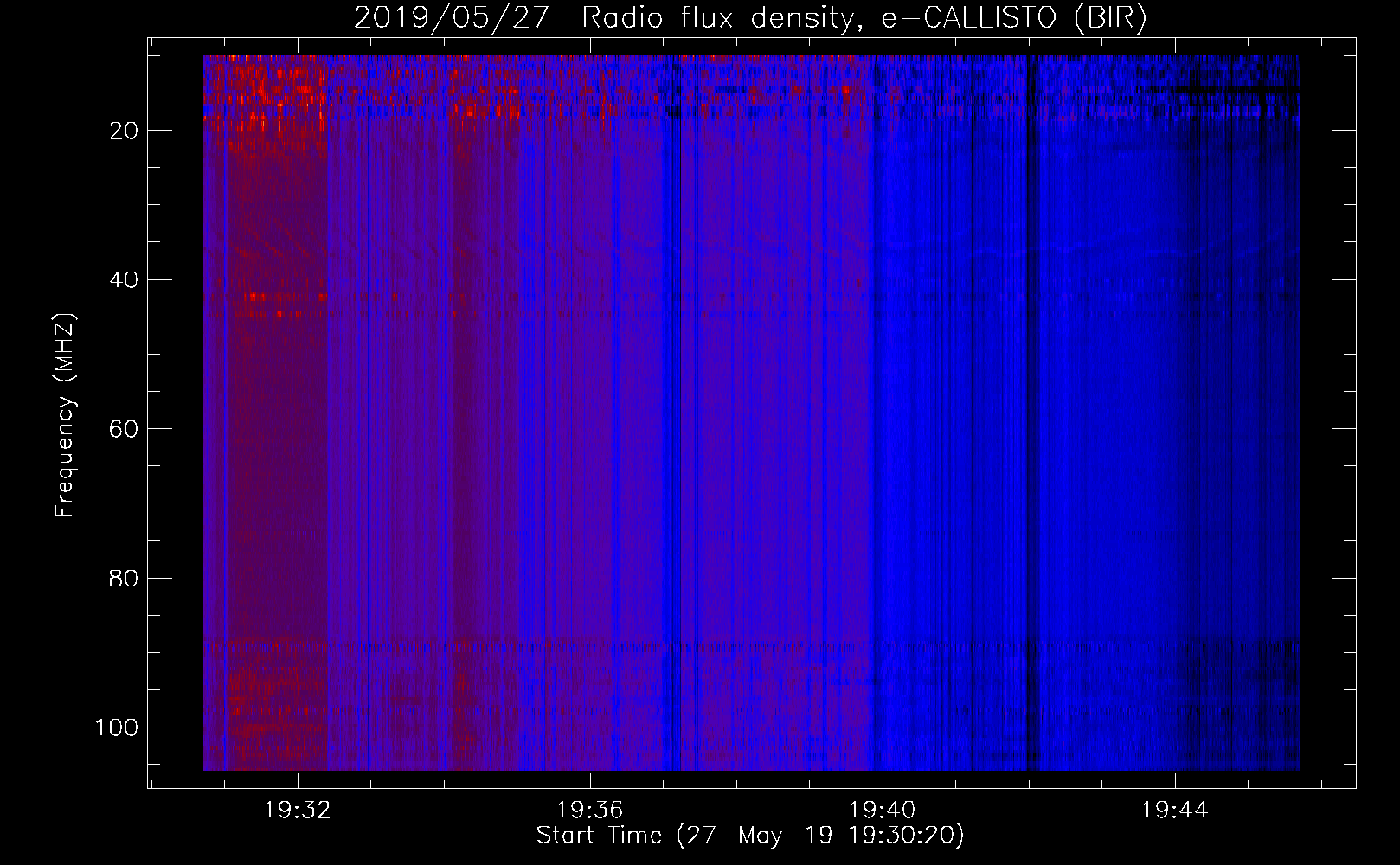The height and width of the screenshot is (865, 1400).
Task: Click the 60 frequency tick label
Action: click(124, 429)
